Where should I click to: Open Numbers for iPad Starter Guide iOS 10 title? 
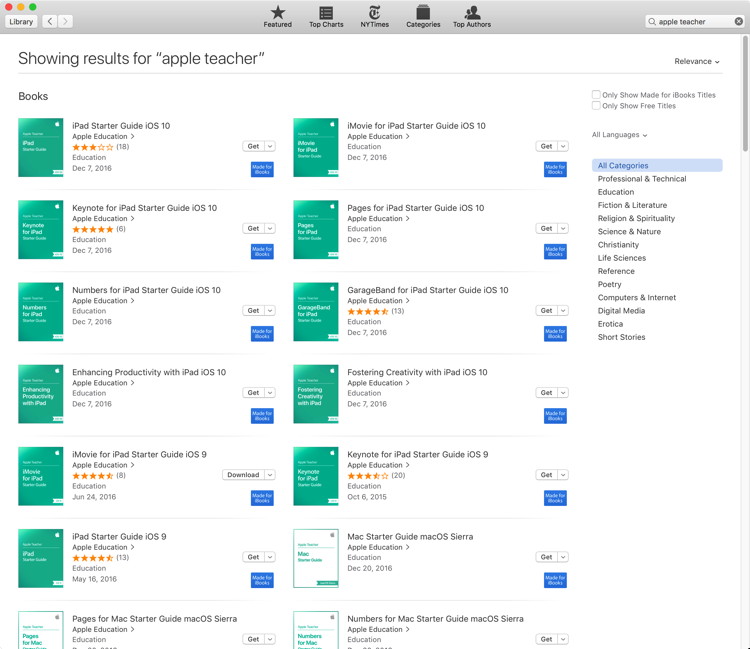(x=146, y=290)
